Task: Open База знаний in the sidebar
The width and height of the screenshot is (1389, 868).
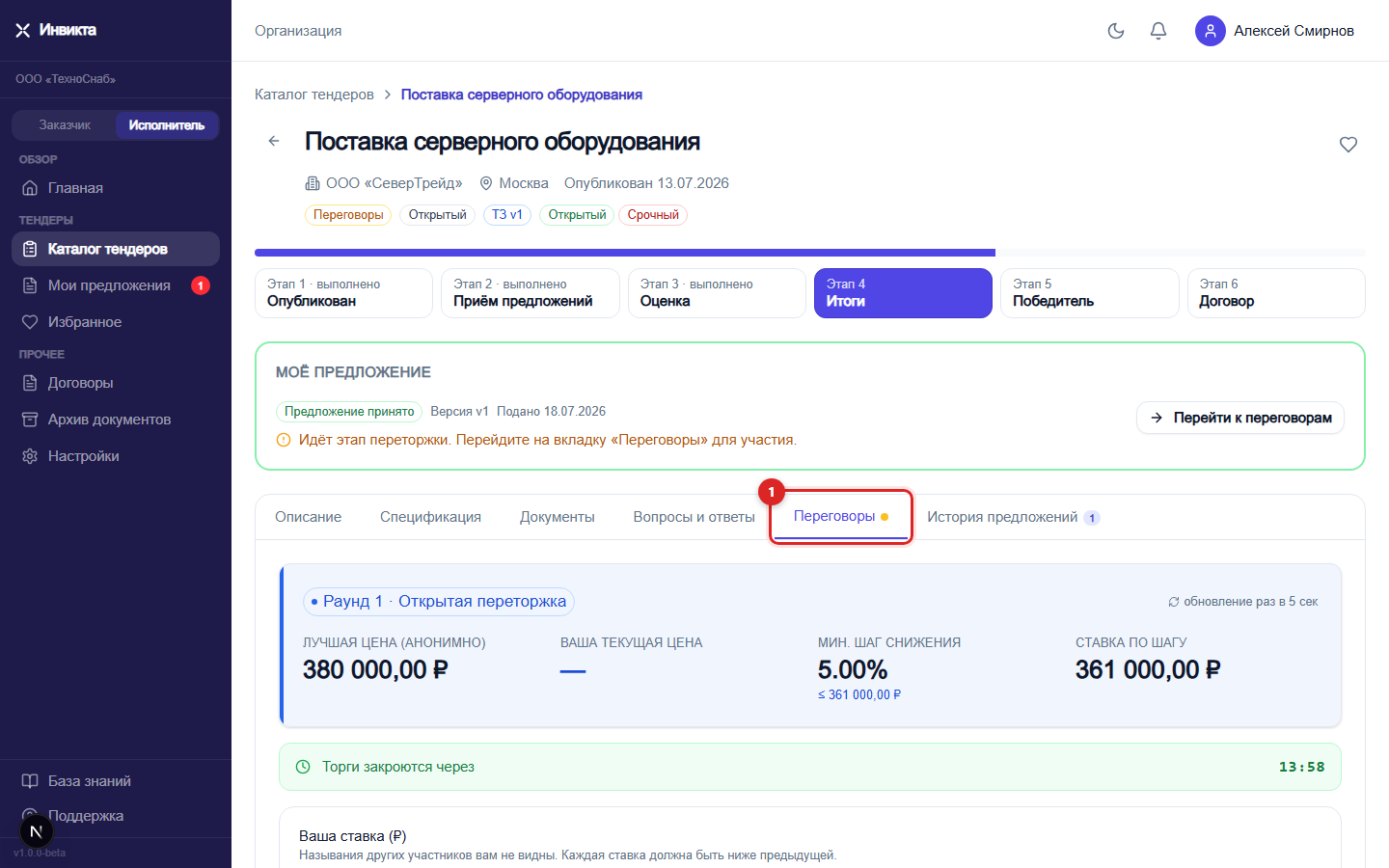Action: tap(116, 781)
